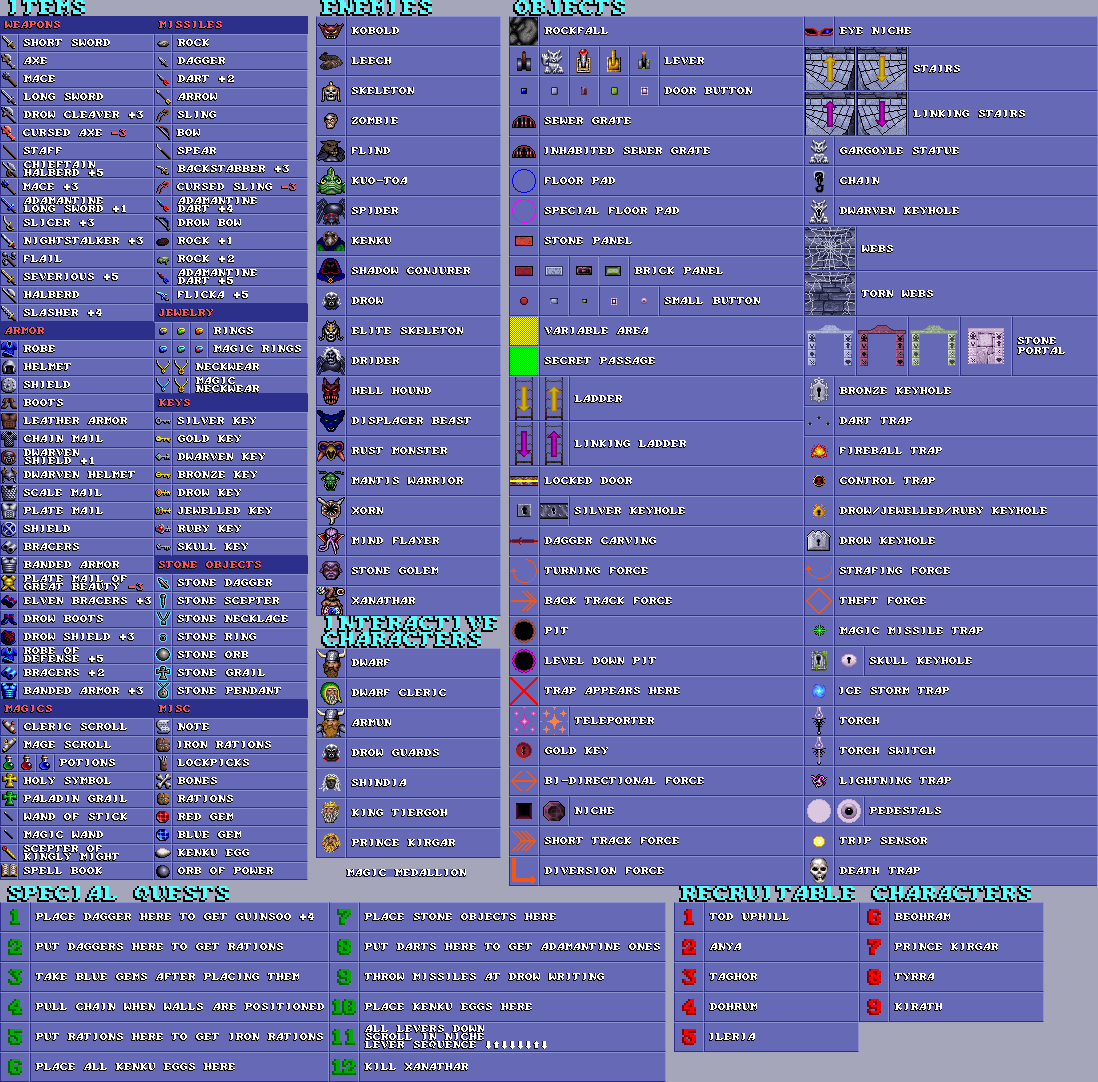Click the Magic Missile Trap icon
Image resolution: width=1098 pixels, height=1082 pixels.
point(819,631)
